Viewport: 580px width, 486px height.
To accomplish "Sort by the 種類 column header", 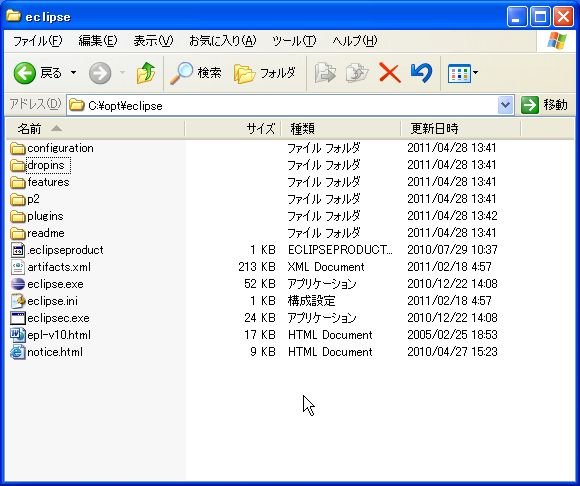I will point(341,129).
